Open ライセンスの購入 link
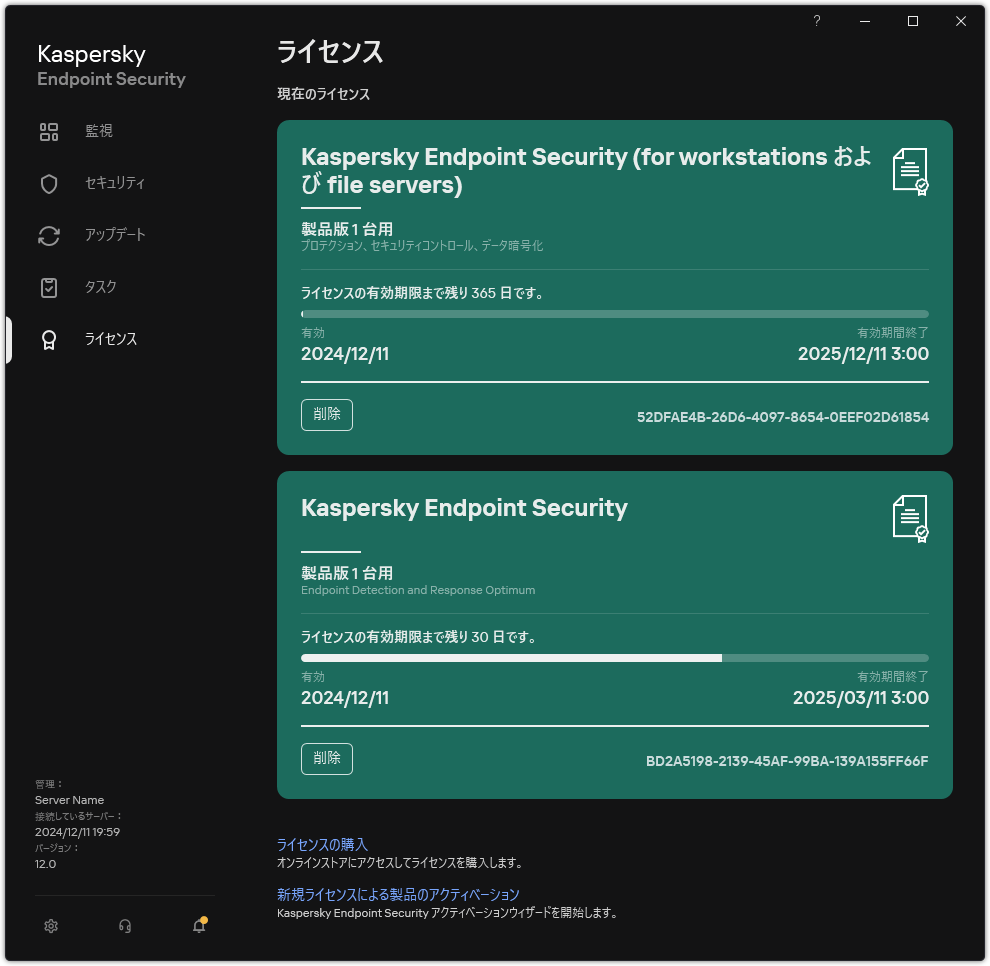The width and height of the screenshot is (990, 966). pyautogui.click(x=321, y=844)
